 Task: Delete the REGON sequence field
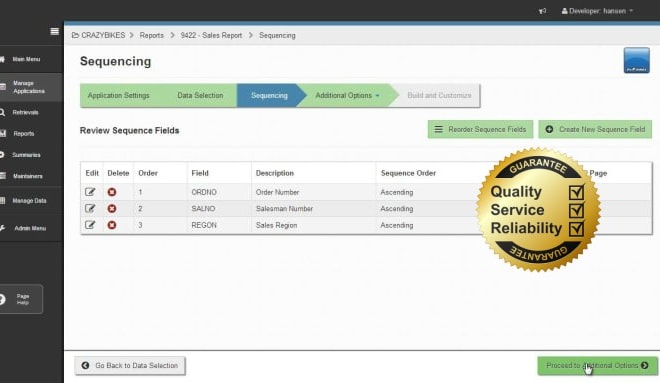point(112,225)
